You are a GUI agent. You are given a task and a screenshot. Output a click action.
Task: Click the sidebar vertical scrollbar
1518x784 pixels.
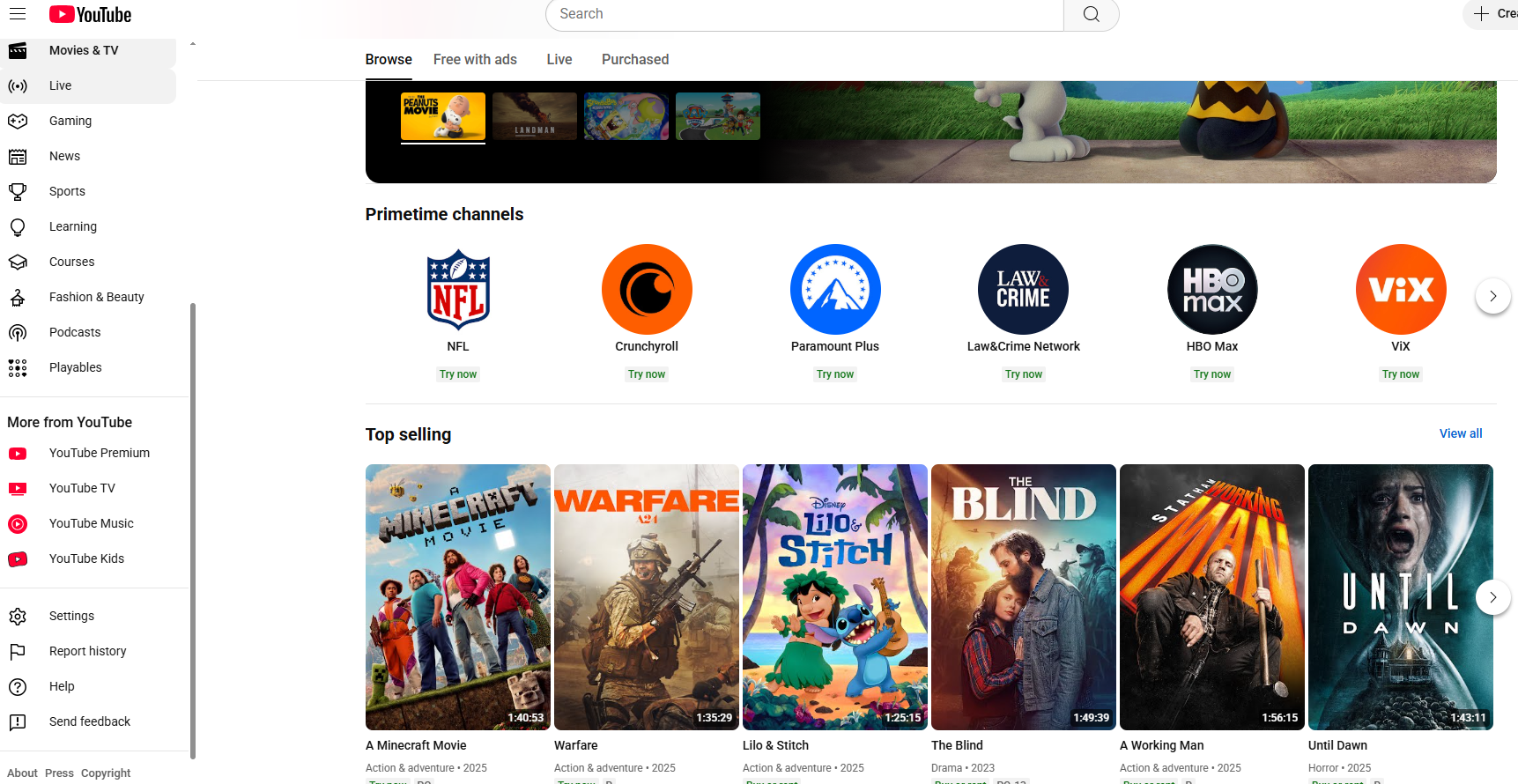click(193, 529)
